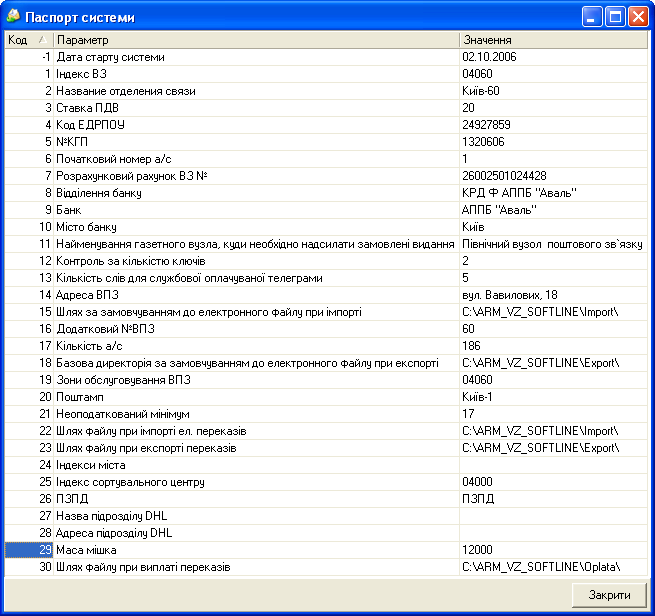Click the Значення column header

(x=553, y=40)
